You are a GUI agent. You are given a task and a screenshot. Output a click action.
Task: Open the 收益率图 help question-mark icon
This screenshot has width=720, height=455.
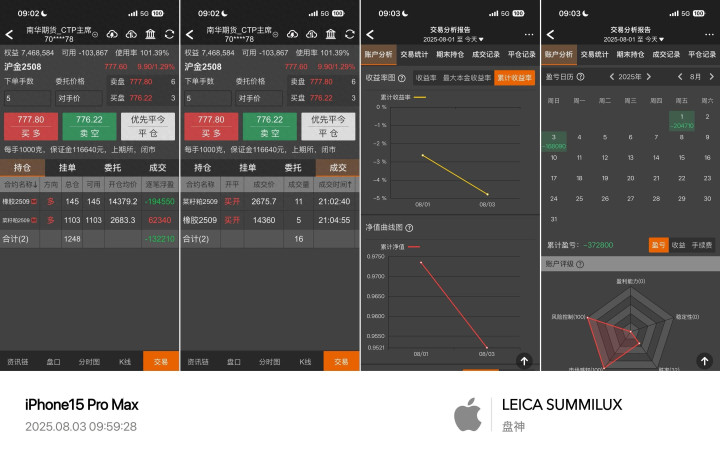click(402, 78)
